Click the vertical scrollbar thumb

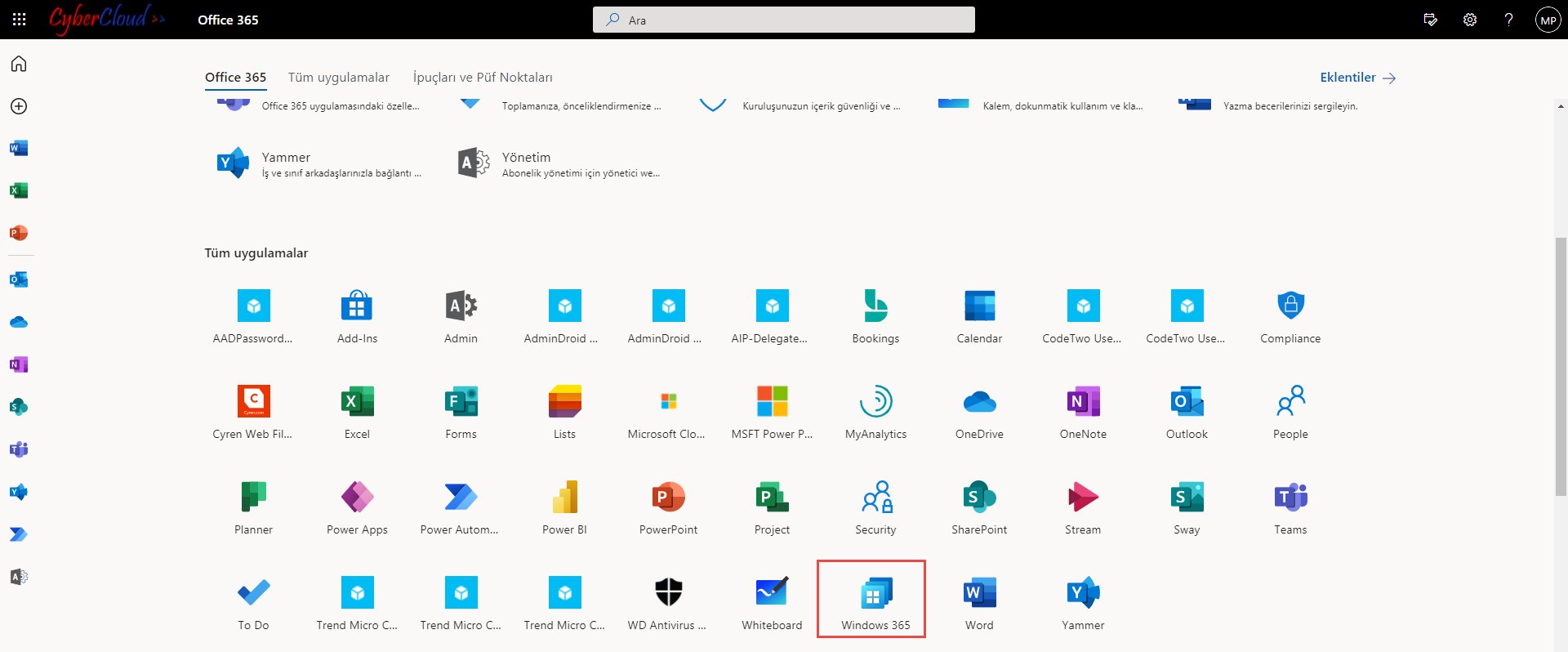pos(1561,366)
